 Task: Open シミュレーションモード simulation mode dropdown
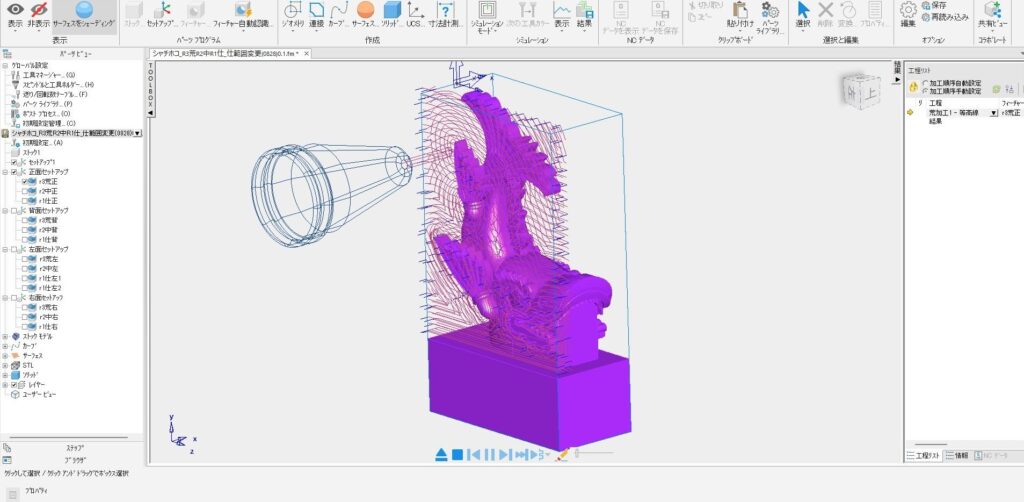pyautogui.click(x=487, y=18)
